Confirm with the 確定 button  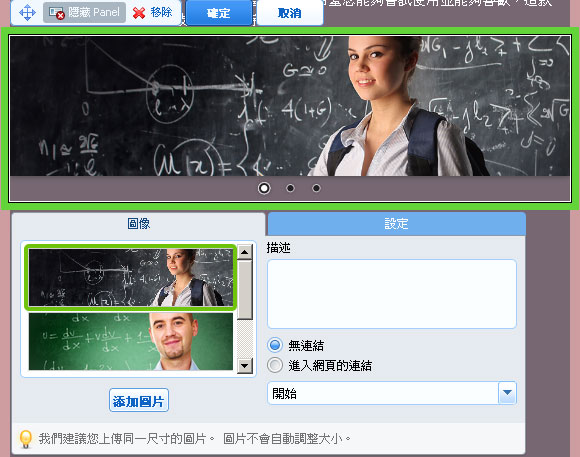pos(219,13)
